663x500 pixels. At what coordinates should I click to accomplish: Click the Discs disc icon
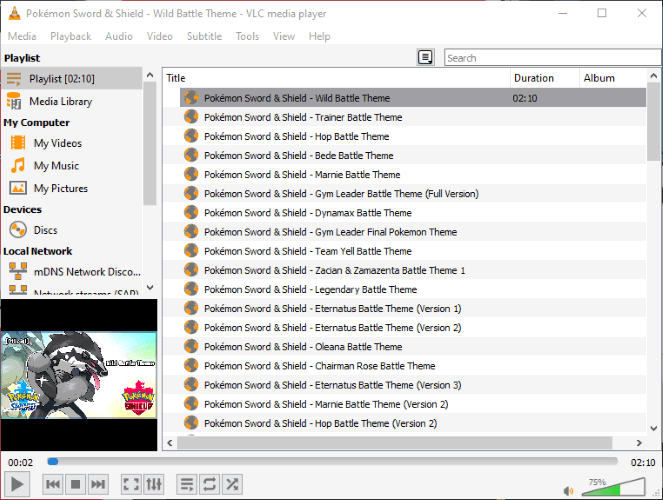coord(18,230)
